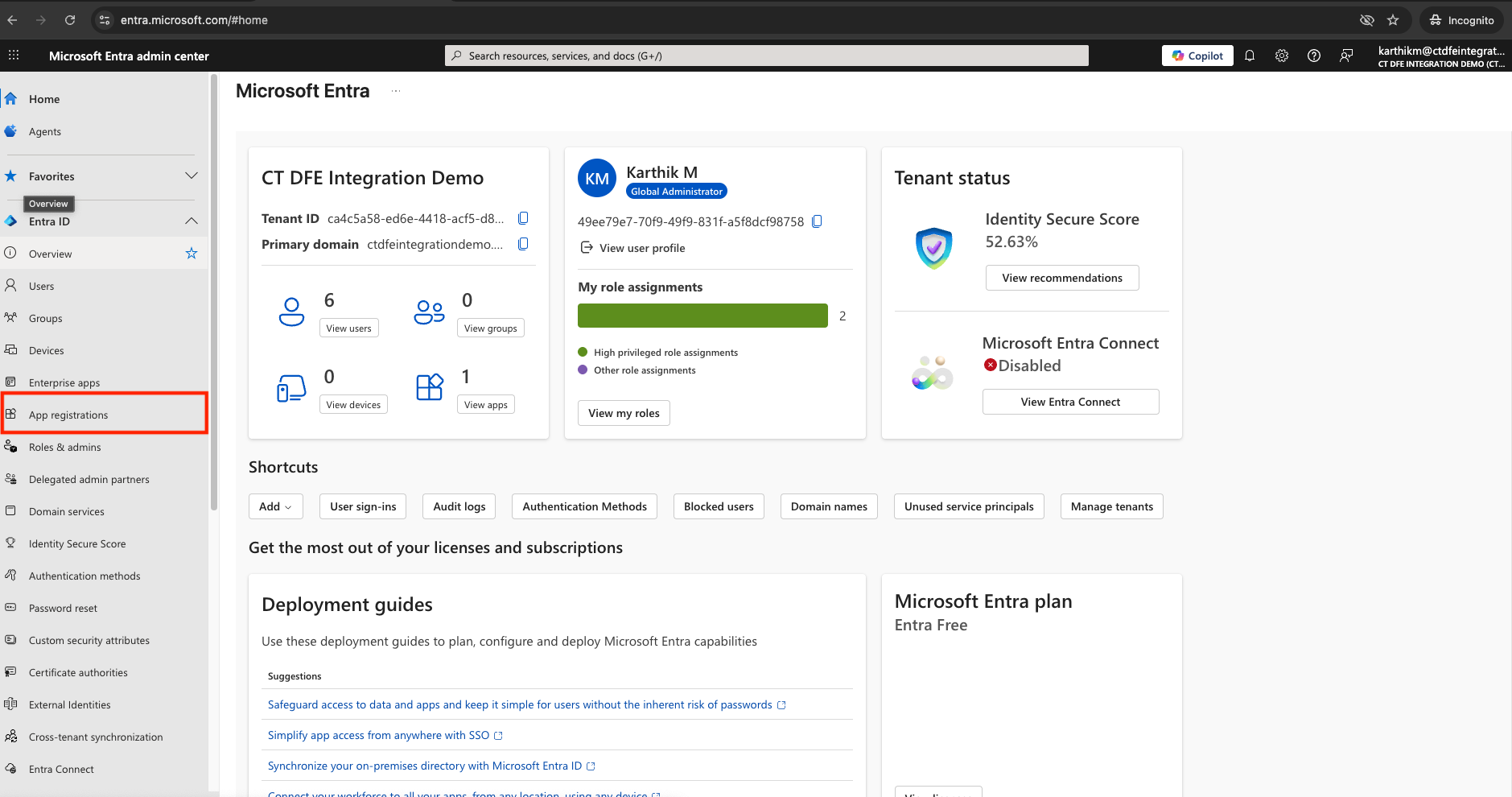The image size is (1512, 797).
Task: Expand the Favorites section
Action: coord(192,176)
